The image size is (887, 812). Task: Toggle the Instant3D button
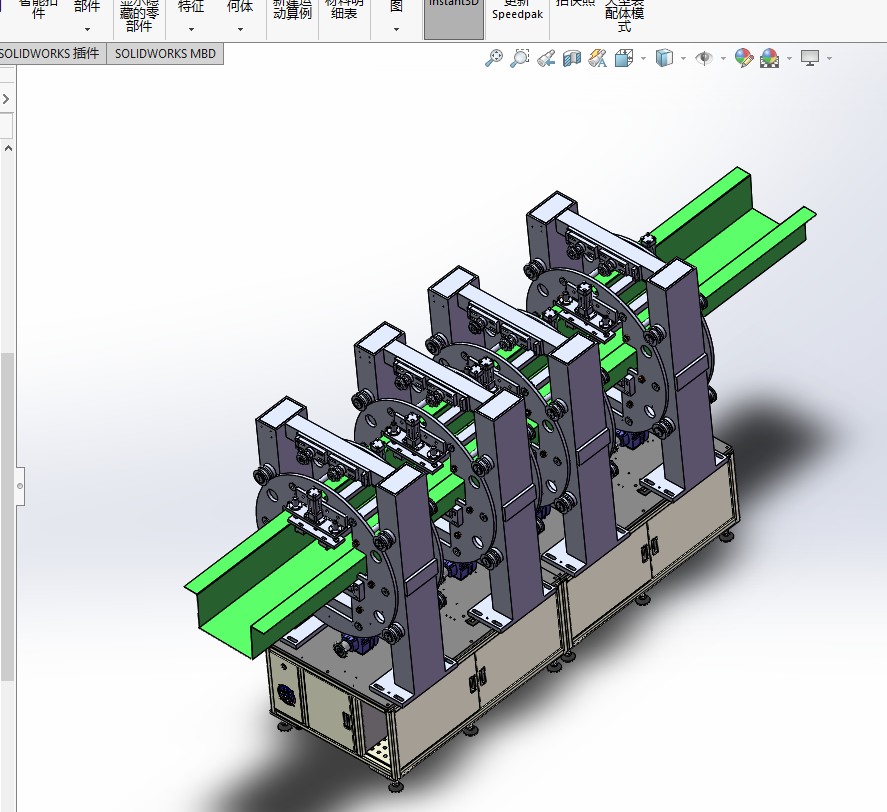coord(454,19)
